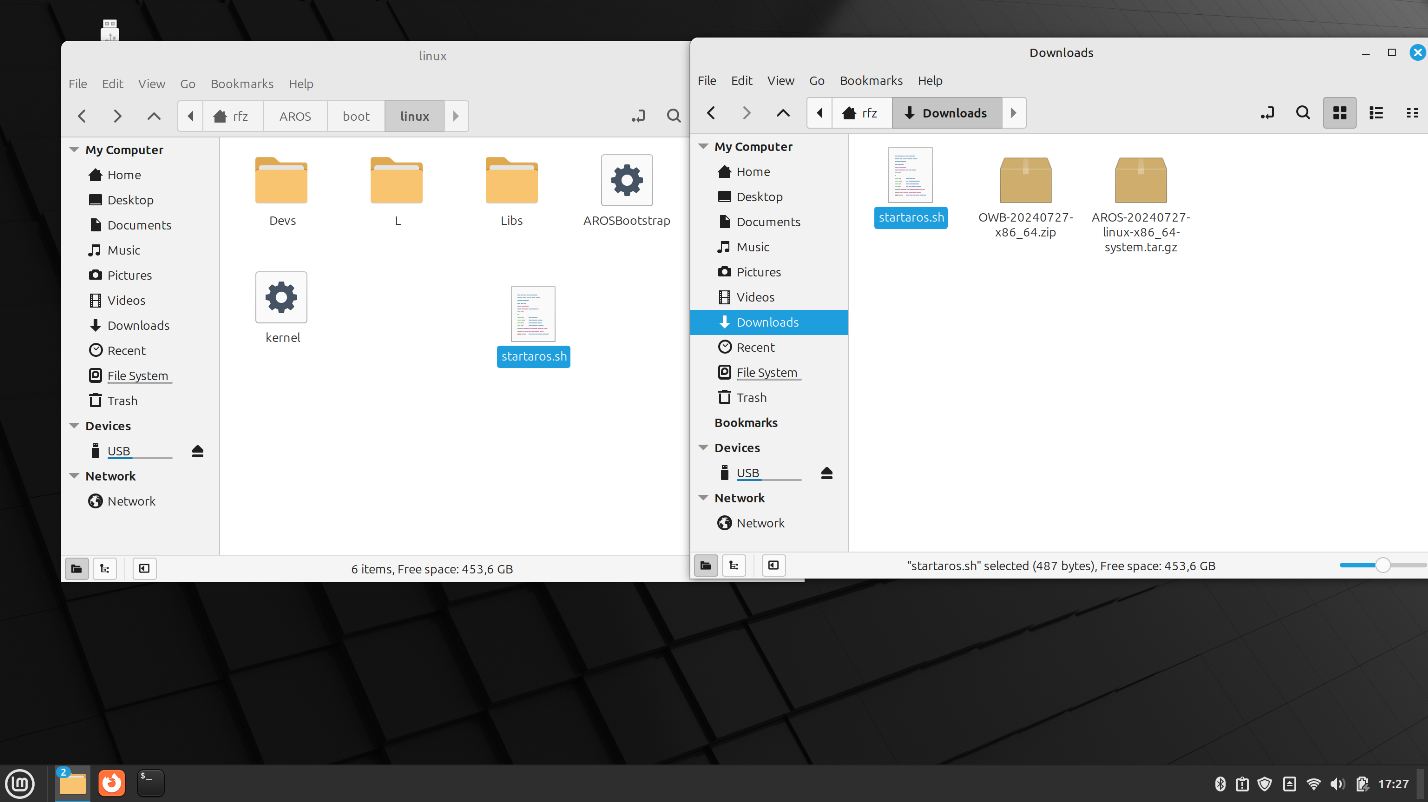This screenshot has height=802, width=1428.
Task: Launch Firefox from the panel
Action: [x=111, y=783]
